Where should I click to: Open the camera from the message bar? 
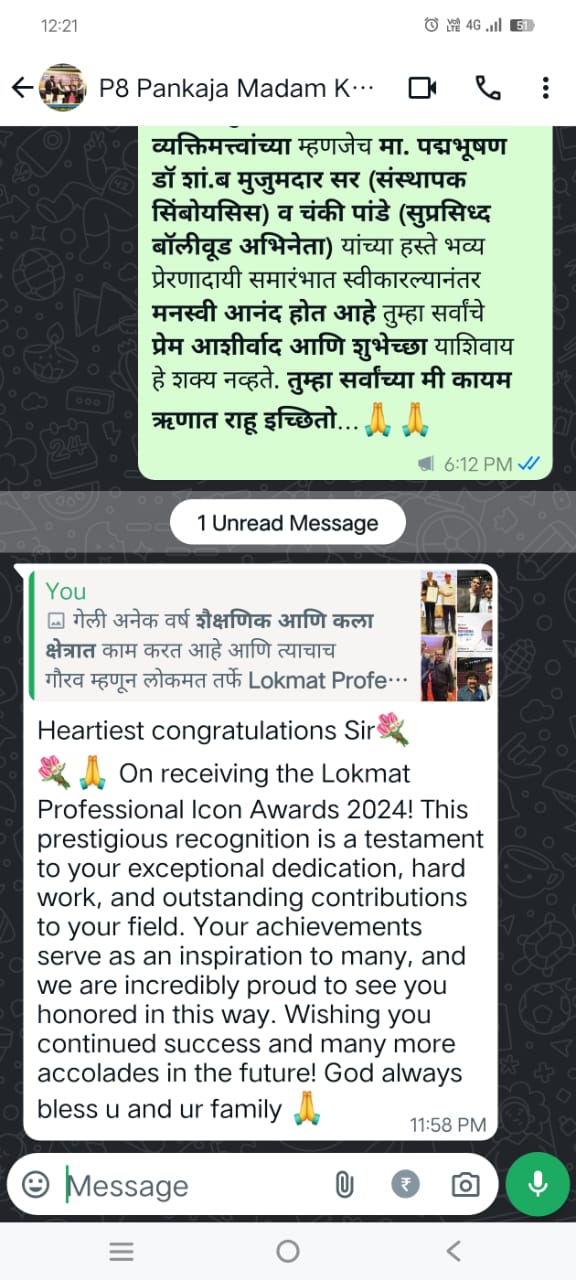(x=465, y=1185)
